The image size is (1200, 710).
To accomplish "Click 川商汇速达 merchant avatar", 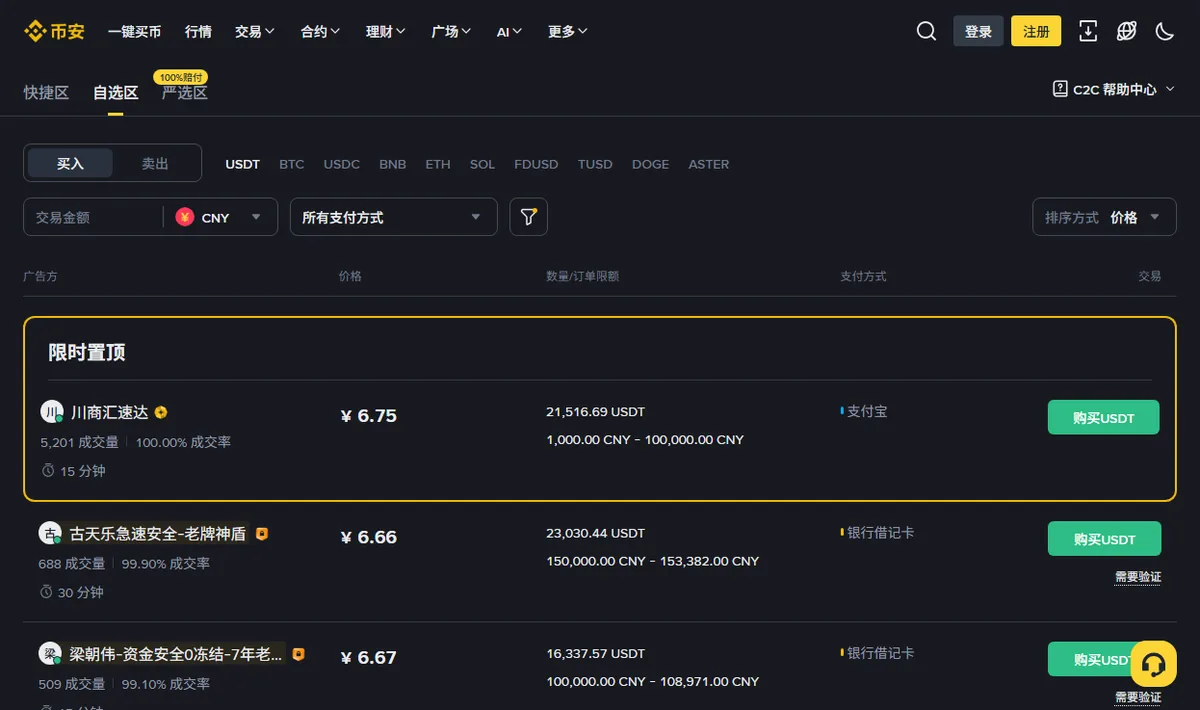I will click(x=51, y=412).
